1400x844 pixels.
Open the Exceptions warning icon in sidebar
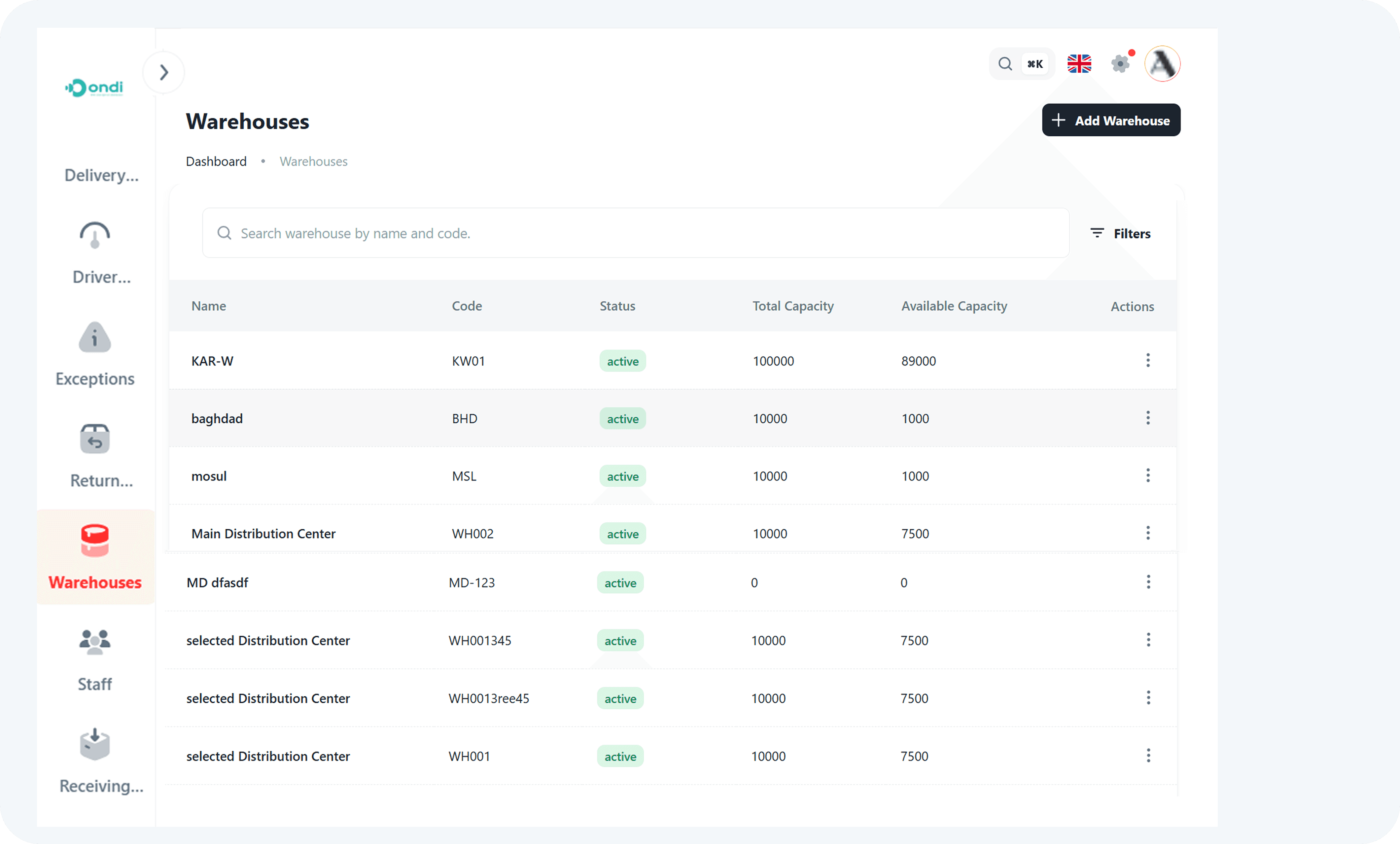pyautogui.click(x=94, y=337)
